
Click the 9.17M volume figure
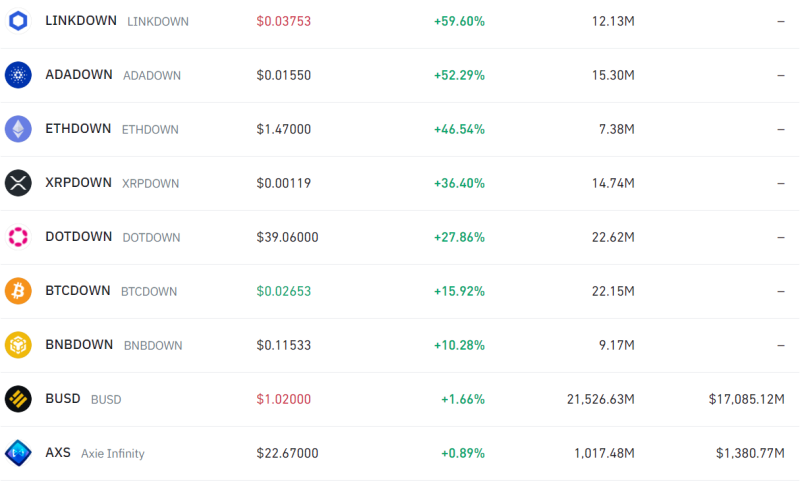(617, 346)
